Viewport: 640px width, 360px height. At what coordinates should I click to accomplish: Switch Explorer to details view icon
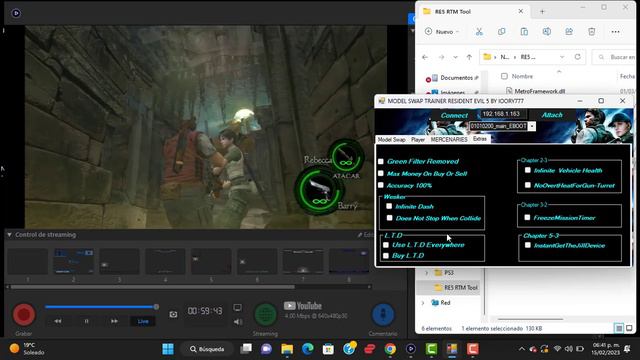click(x=619, y=328)
